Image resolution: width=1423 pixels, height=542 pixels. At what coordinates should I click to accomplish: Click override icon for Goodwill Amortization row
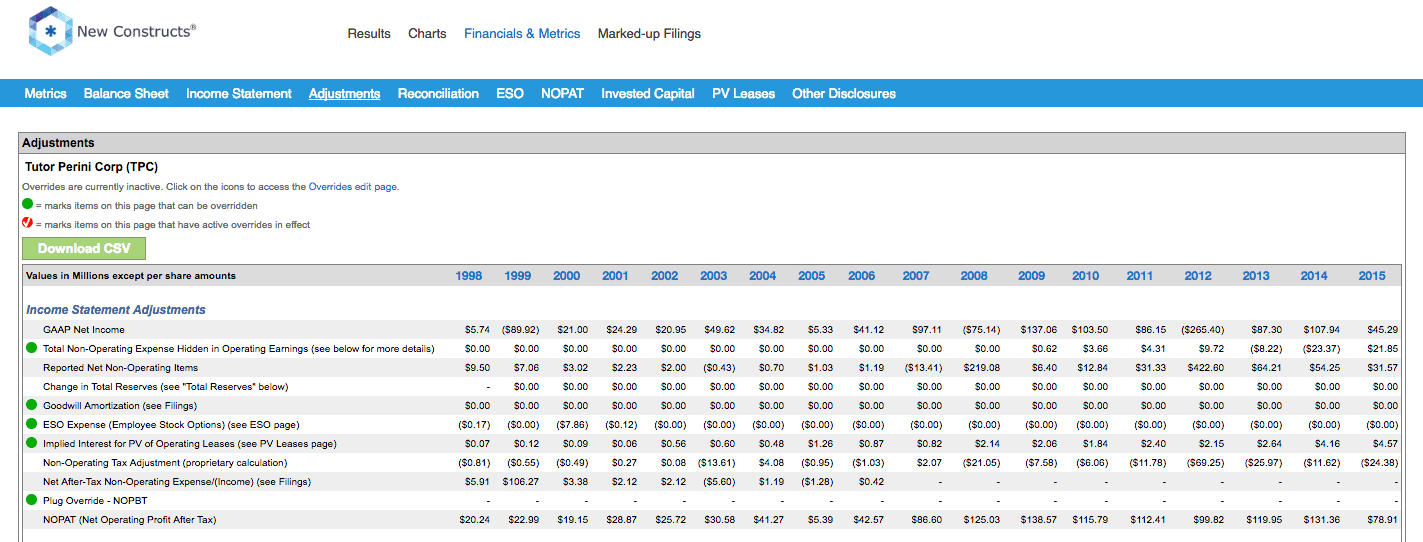tap(31, 406)
